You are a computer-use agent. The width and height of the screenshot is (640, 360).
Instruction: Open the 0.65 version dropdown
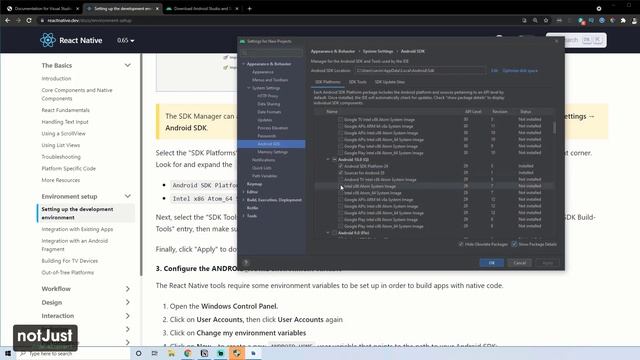(126, 40)
